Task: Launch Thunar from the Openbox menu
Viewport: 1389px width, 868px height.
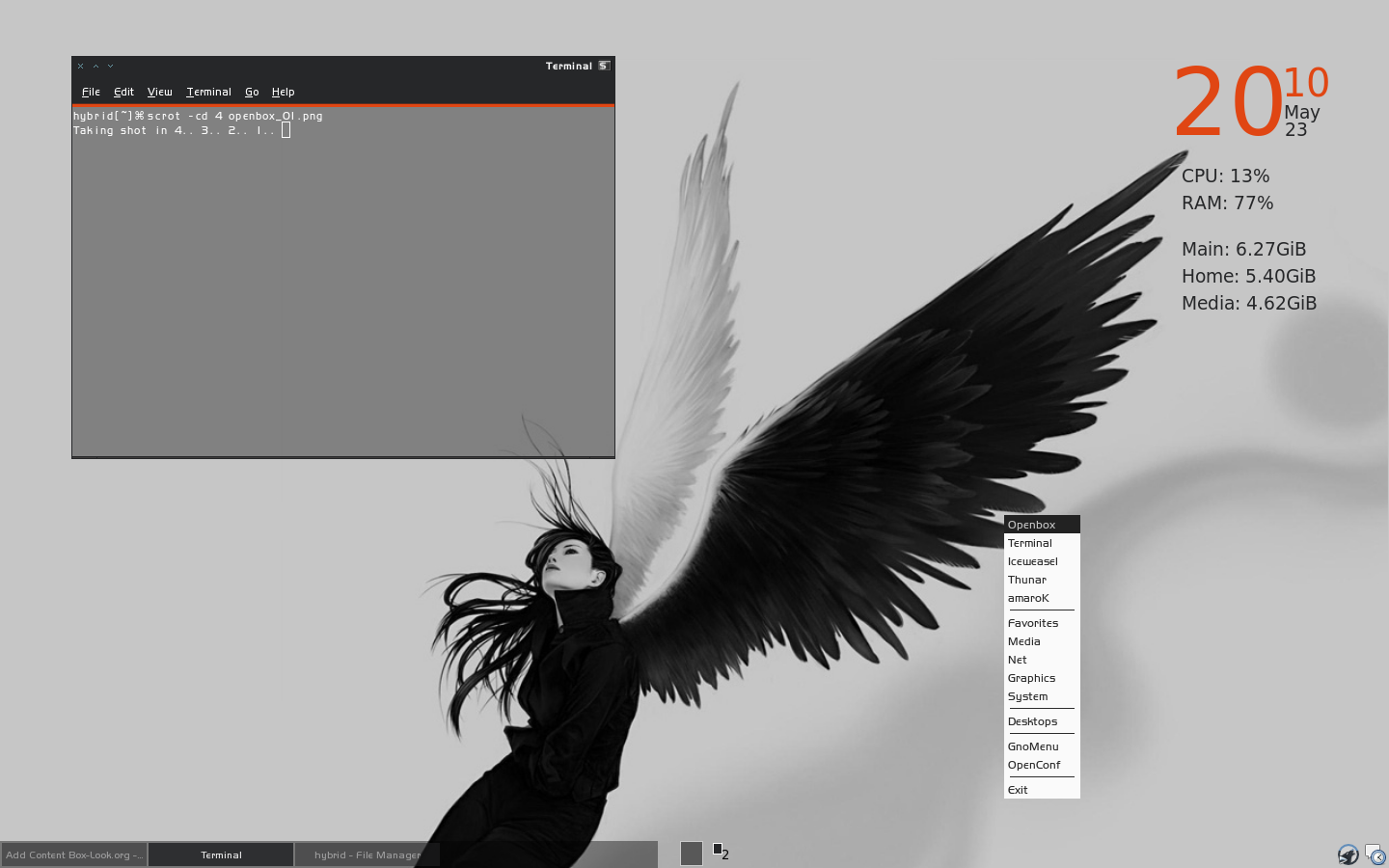Action: [1042, 580]
